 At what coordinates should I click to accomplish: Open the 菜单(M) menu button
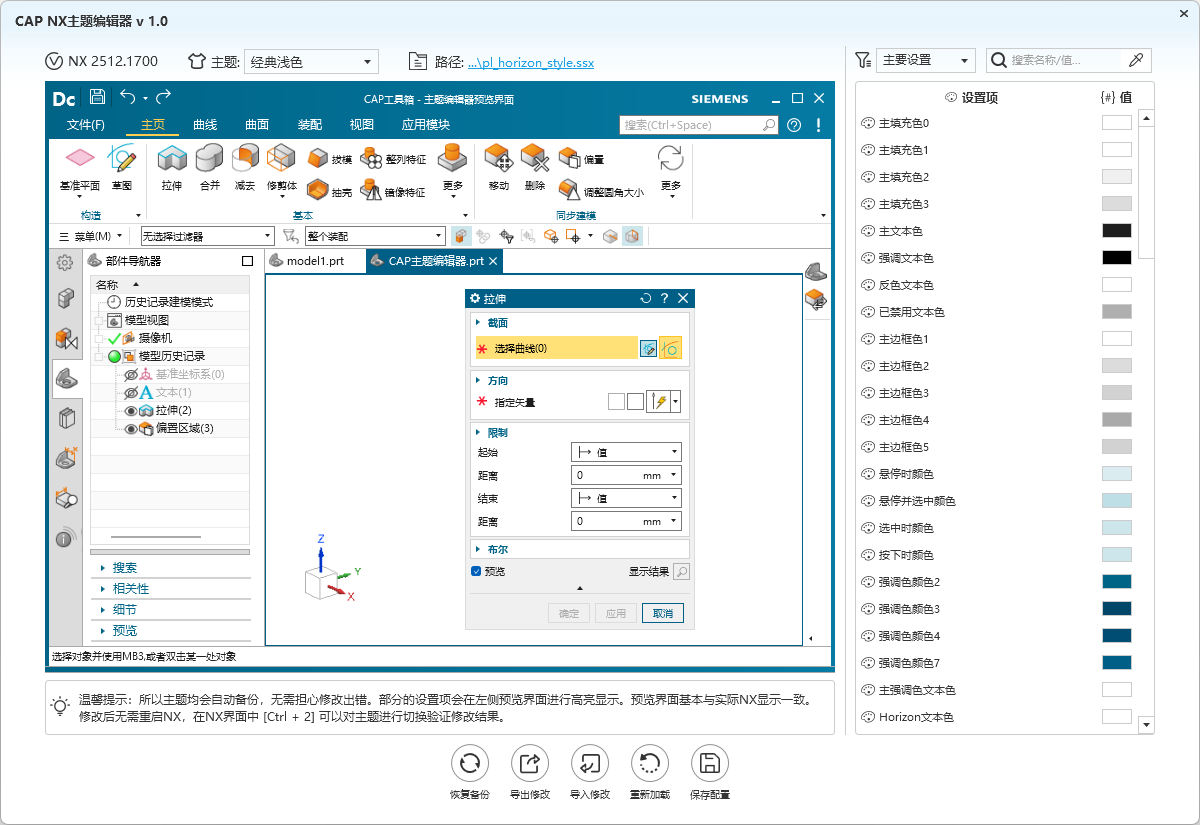[x=92, y=236]
